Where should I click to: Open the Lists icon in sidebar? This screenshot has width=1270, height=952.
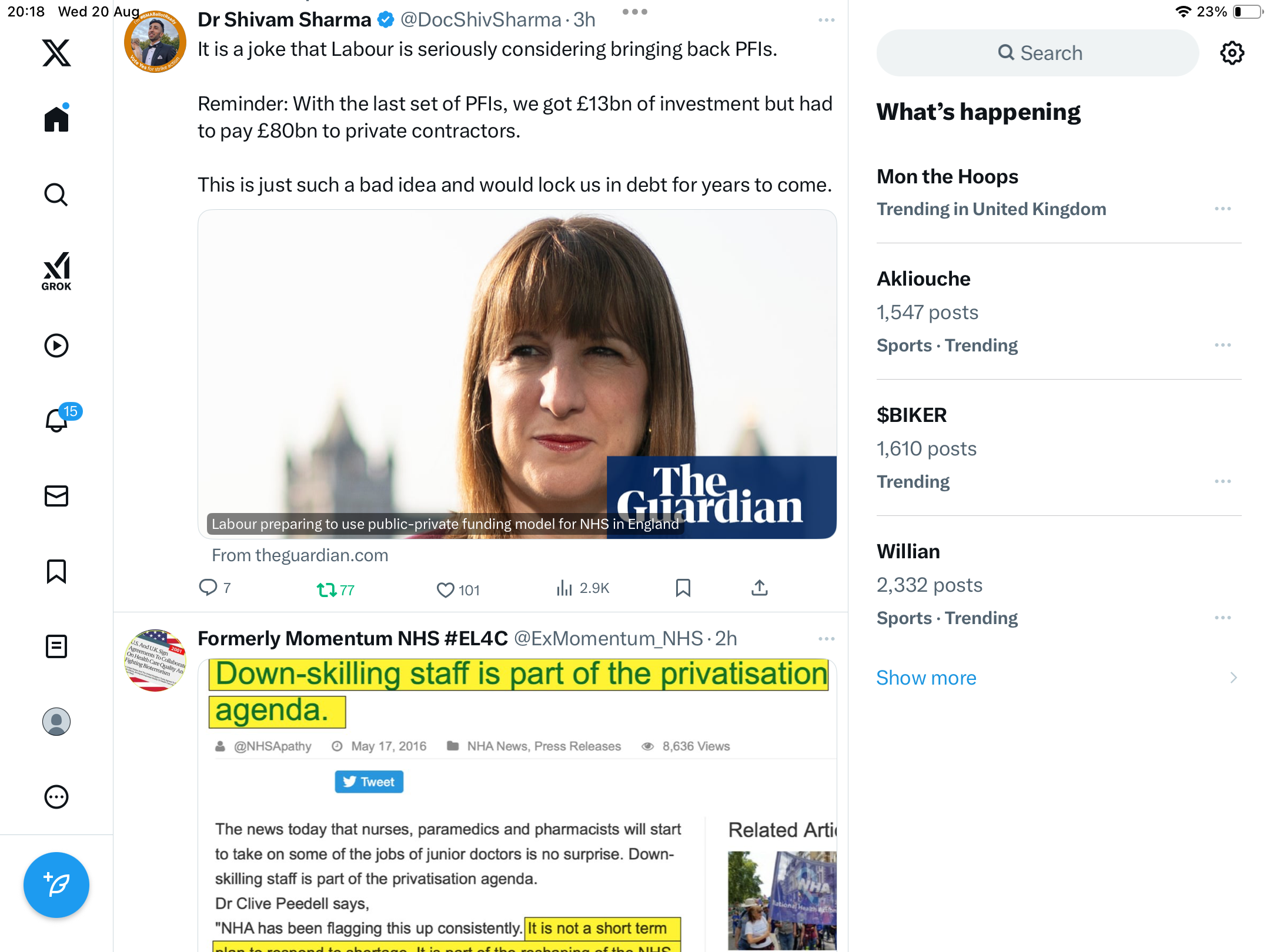tap(56, 646)
